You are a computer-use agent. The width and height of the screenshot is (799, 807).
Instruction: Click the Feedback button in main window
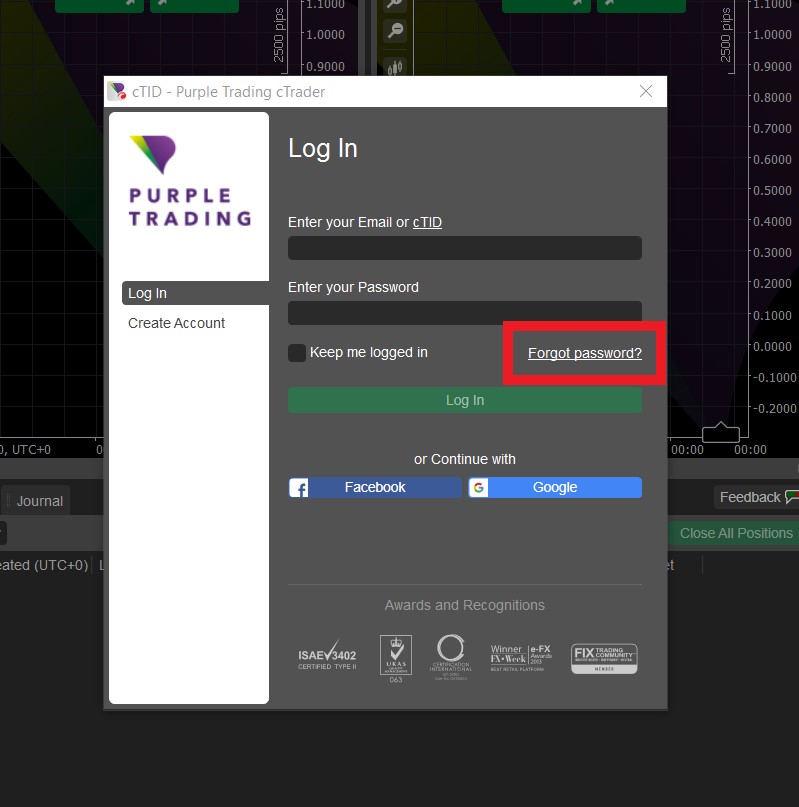point(756,497)
